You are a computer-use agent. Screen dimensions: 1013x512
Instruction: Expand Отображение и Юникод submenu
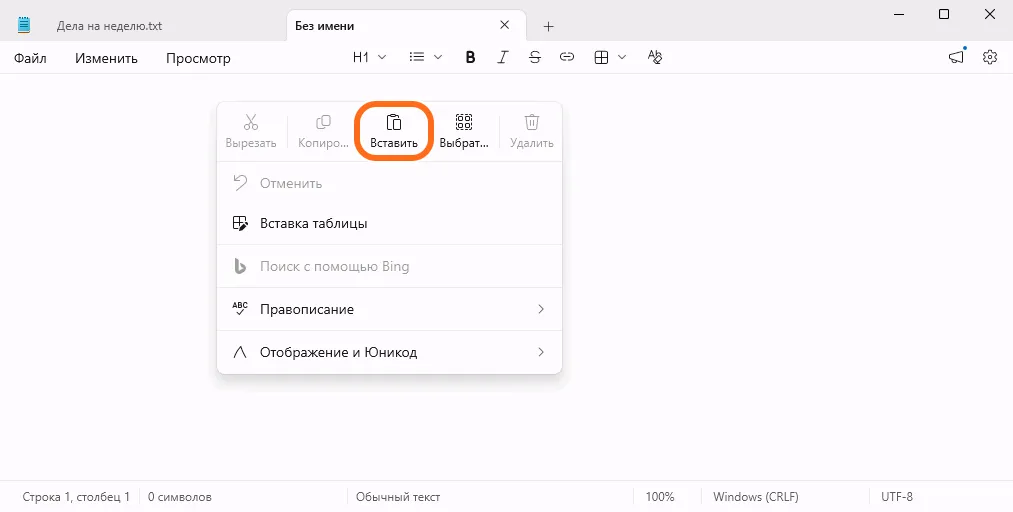click(x=390, y=353)
